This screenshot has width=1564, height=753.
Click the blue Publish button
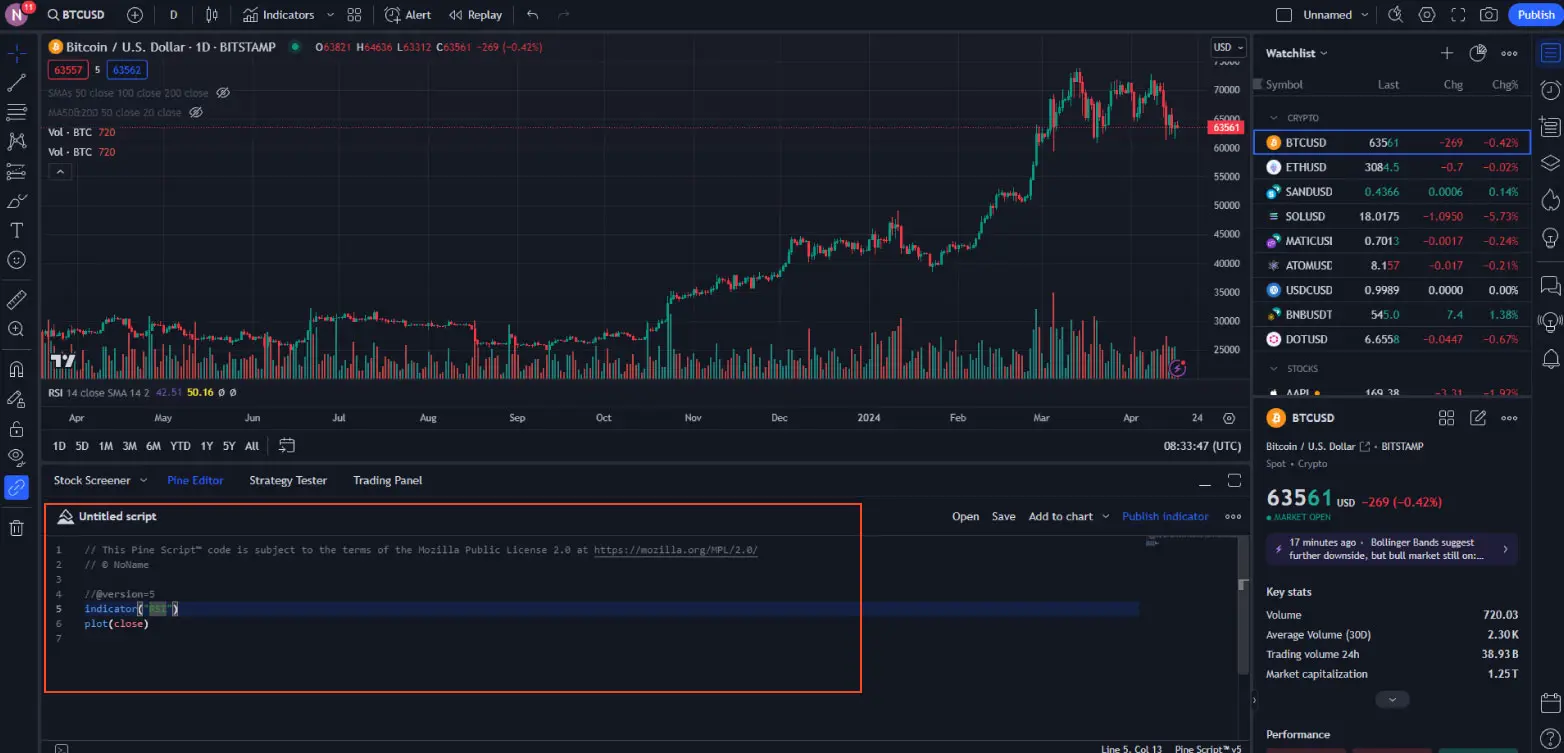pos(1536,14)
